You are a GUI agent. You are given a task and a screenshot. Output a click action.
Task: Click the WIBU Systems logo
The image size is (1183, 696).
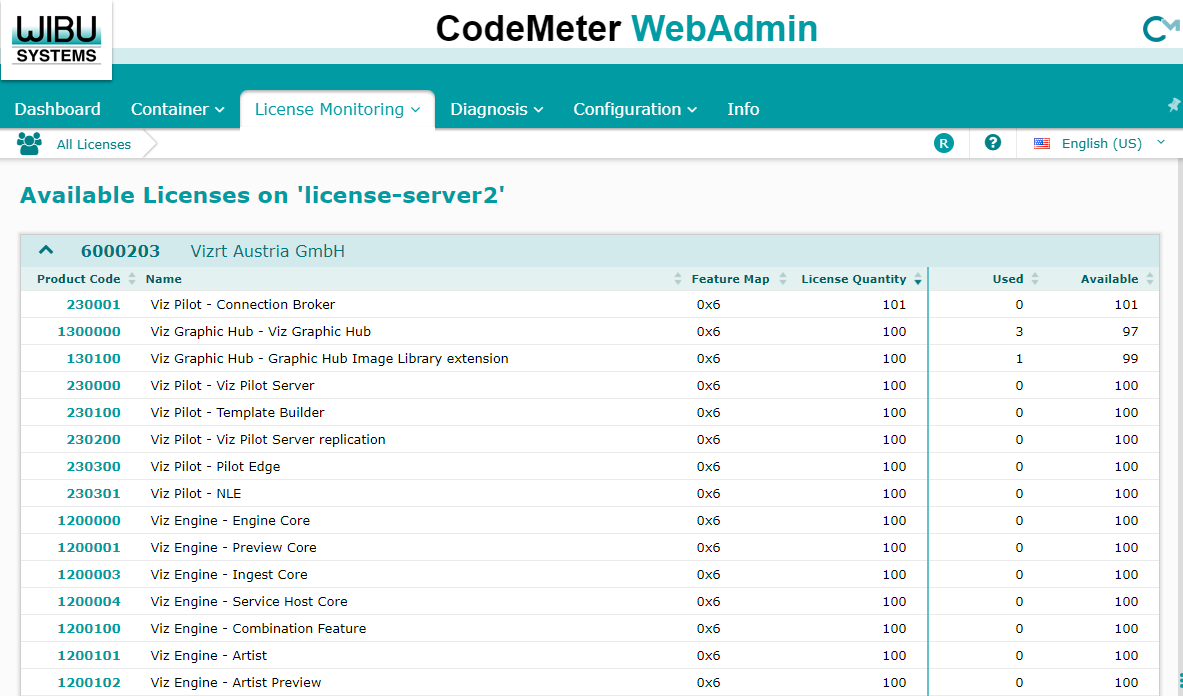pos(57,38)
